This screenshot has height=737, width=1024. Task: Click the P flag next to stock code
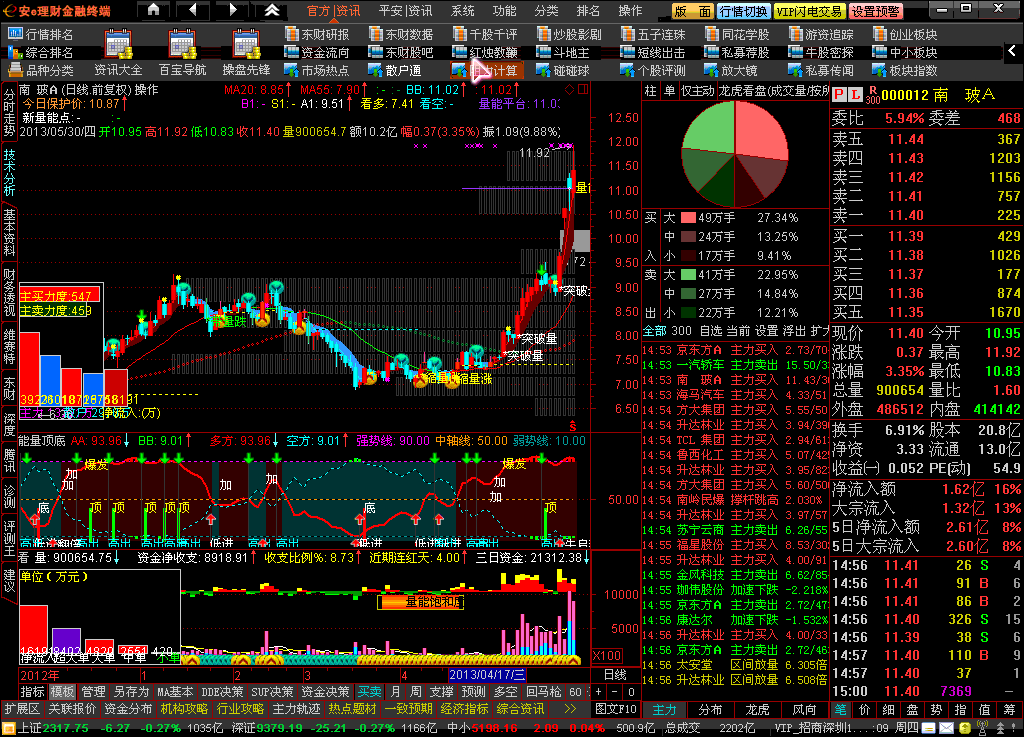pyautogui.click(x=839, y=95)
